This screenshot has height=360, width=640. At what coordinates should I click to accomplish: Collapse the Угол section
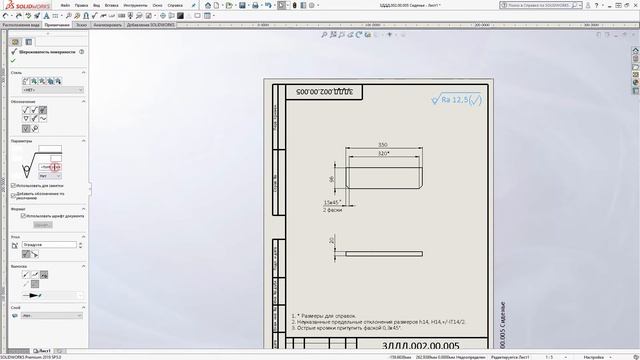[x=84, y=237]
